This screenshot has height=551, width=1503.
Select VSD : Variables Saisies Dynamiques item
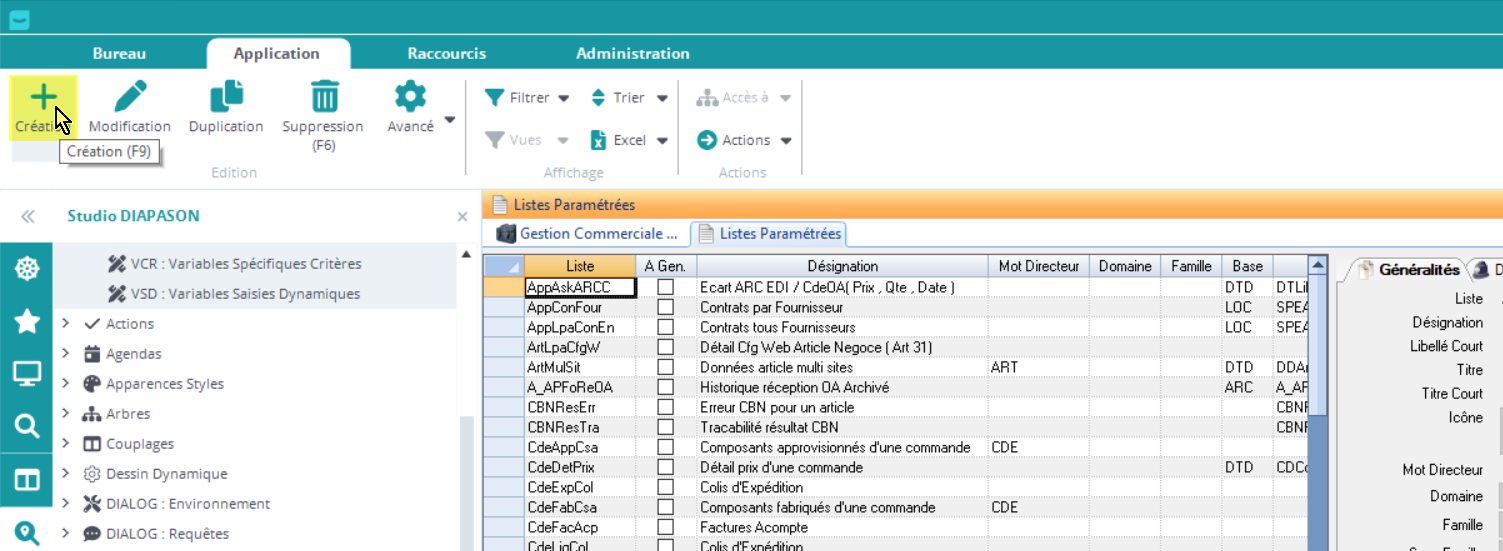(245, 294)
